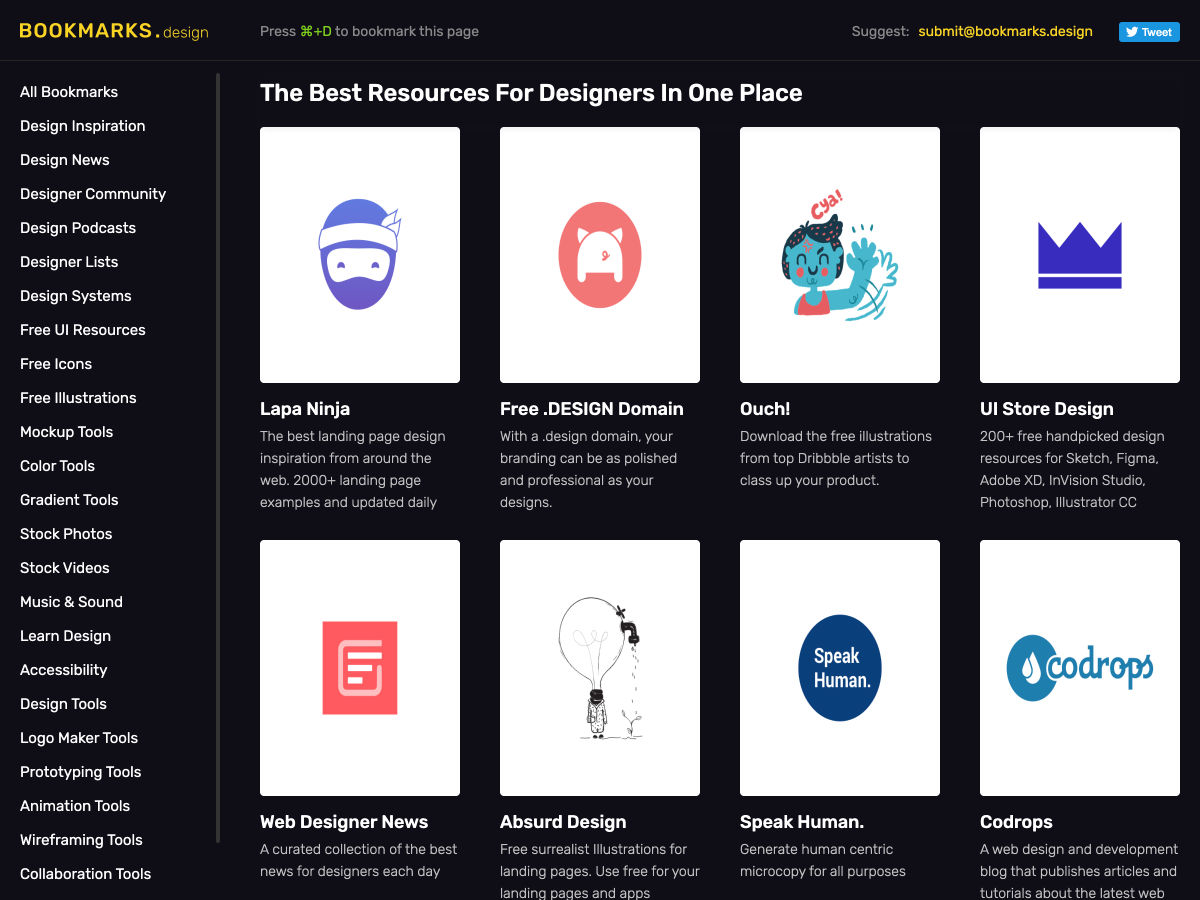Open the Accessibility category
Screen dimensions: 1200x900
pyautogui.click(x=63, y=670)
